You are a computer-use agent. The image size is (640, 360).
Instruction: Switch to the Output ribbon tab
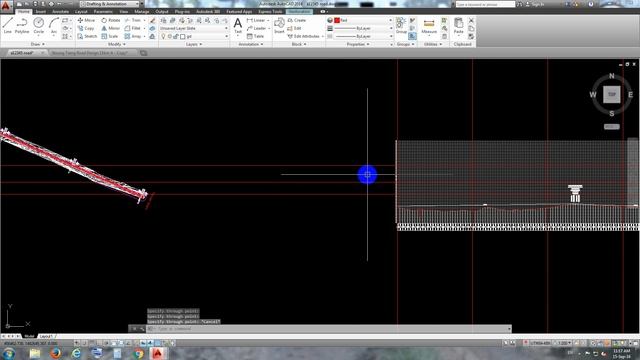pos(162,11)
